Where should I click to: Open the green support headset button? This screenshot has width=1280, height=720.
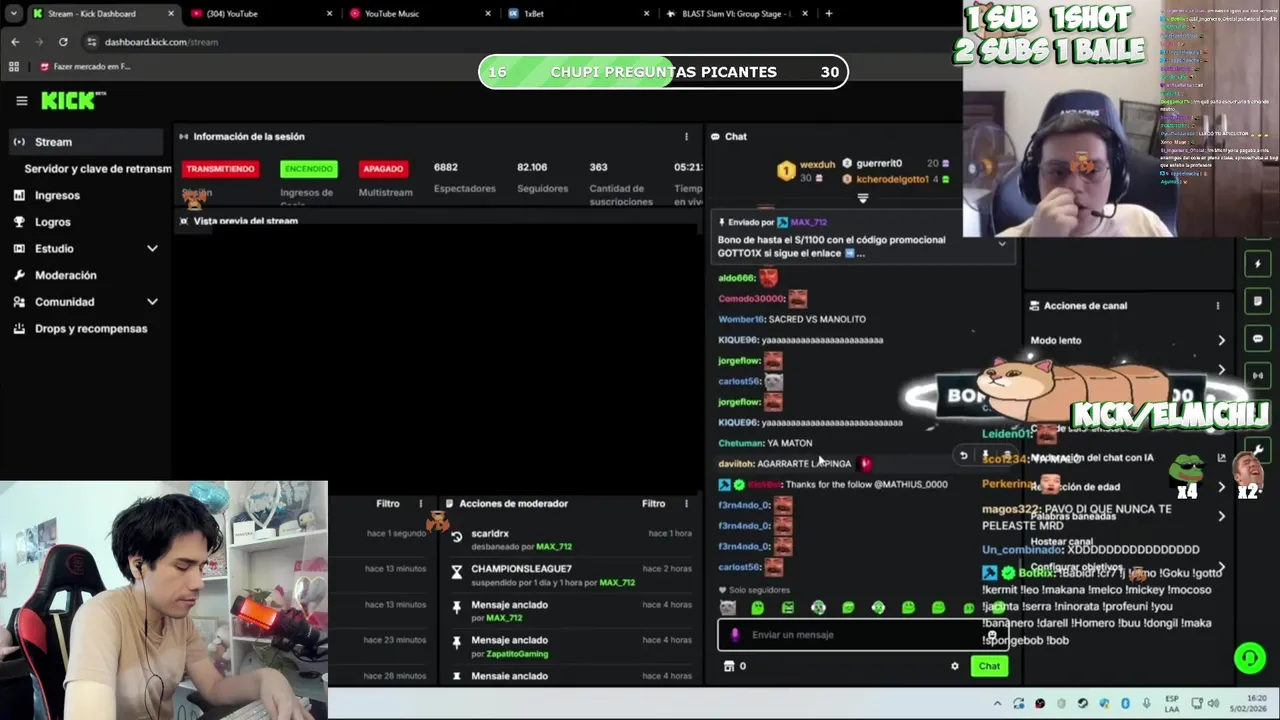coord(1249,657)
